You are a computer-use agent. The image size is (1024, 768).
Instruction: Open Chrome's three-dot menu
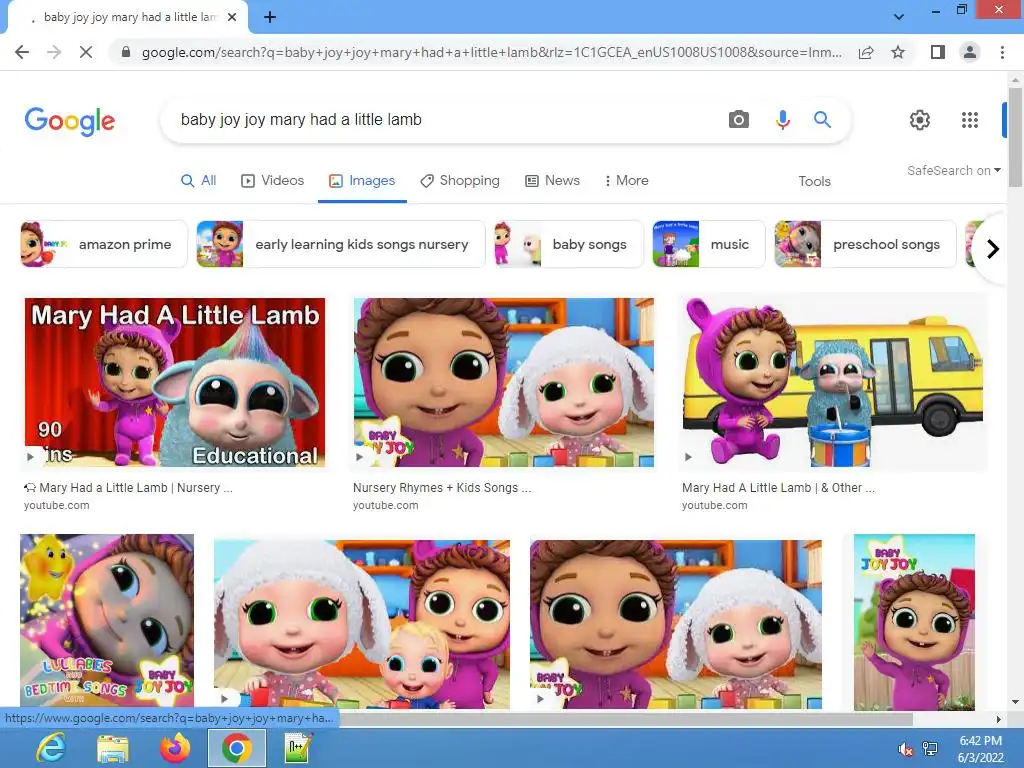point(1002,52)
